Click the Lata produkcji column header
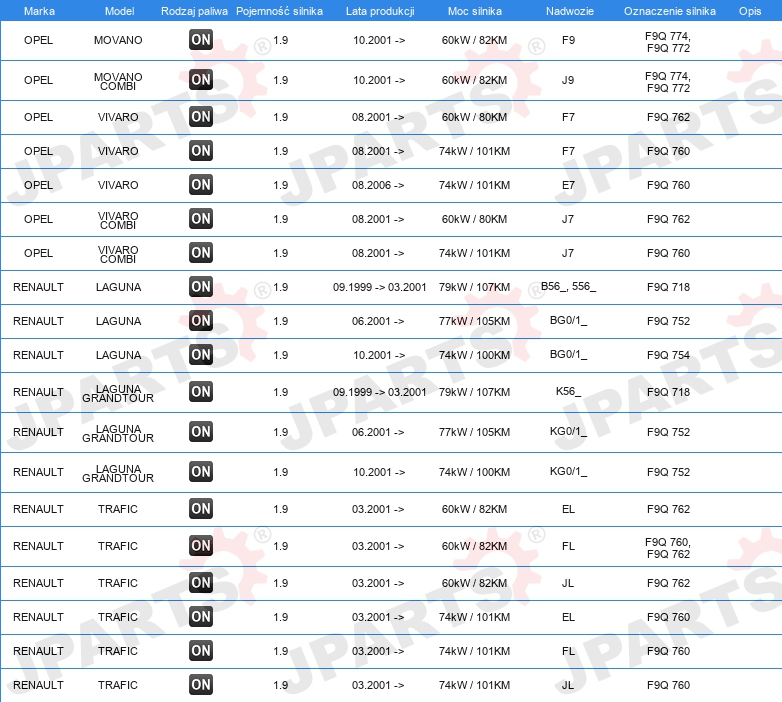782x702 pixels. (x=380, y=11)
